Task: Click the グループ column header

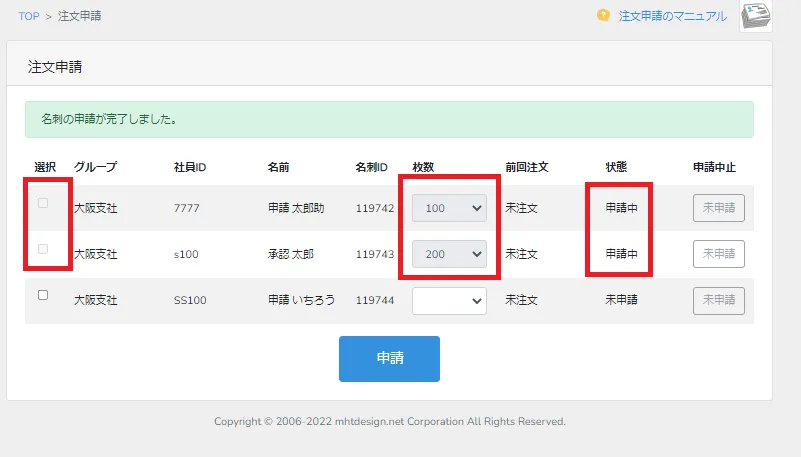Action: 96,167
